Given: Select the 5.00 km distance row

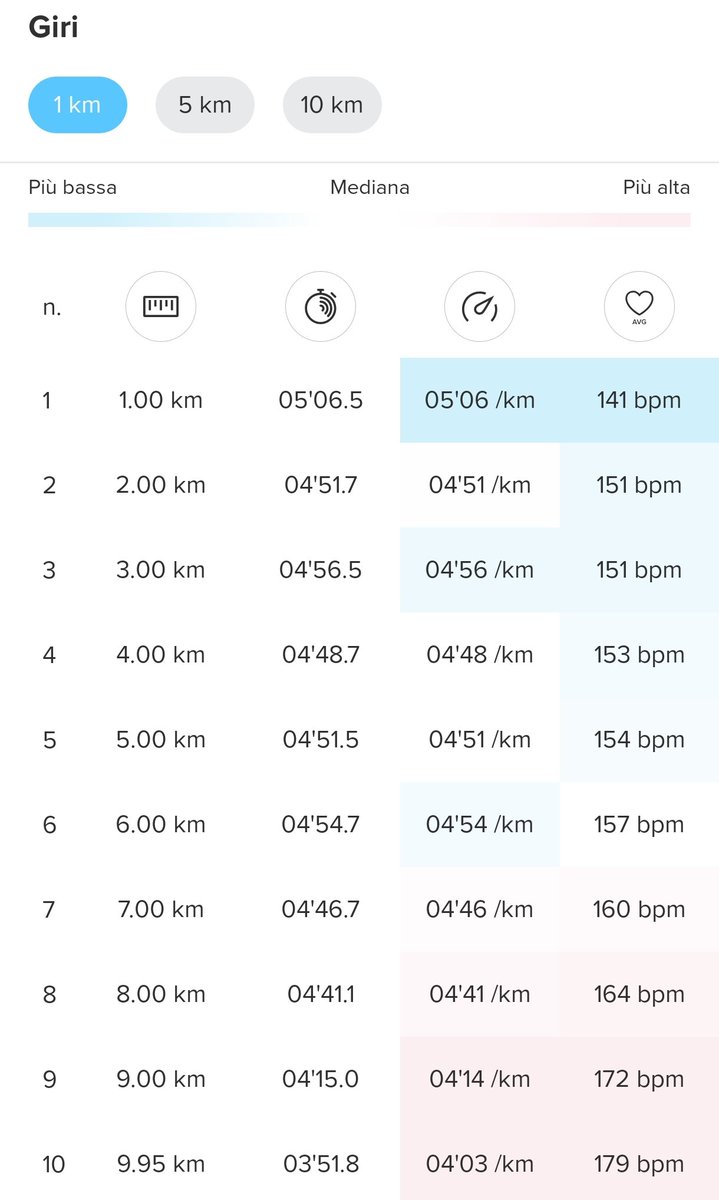Looking at the screenshot, I should (x=359, y=740).
